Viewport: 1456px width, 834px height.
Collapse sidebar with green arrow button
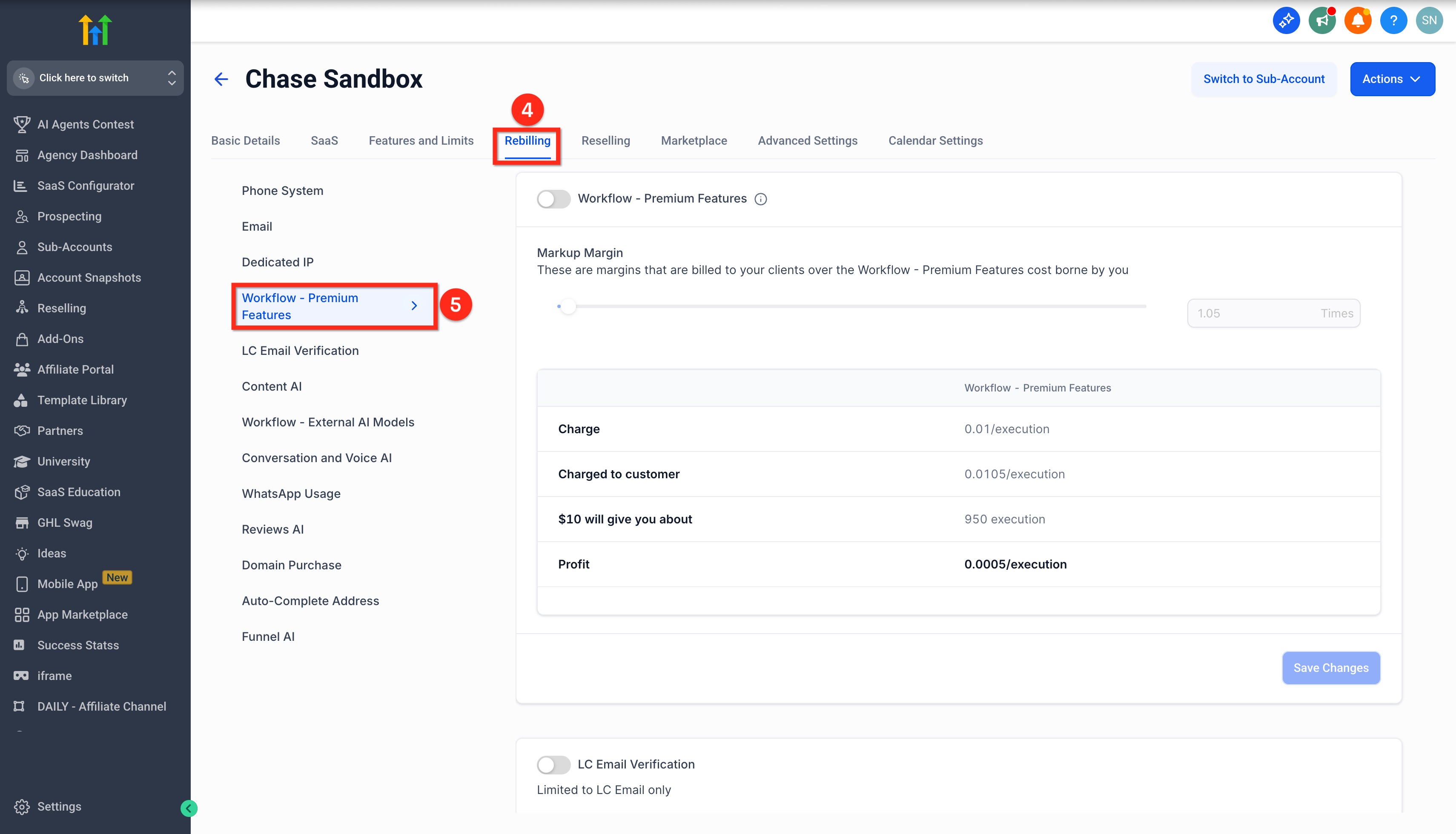point(189,808)
